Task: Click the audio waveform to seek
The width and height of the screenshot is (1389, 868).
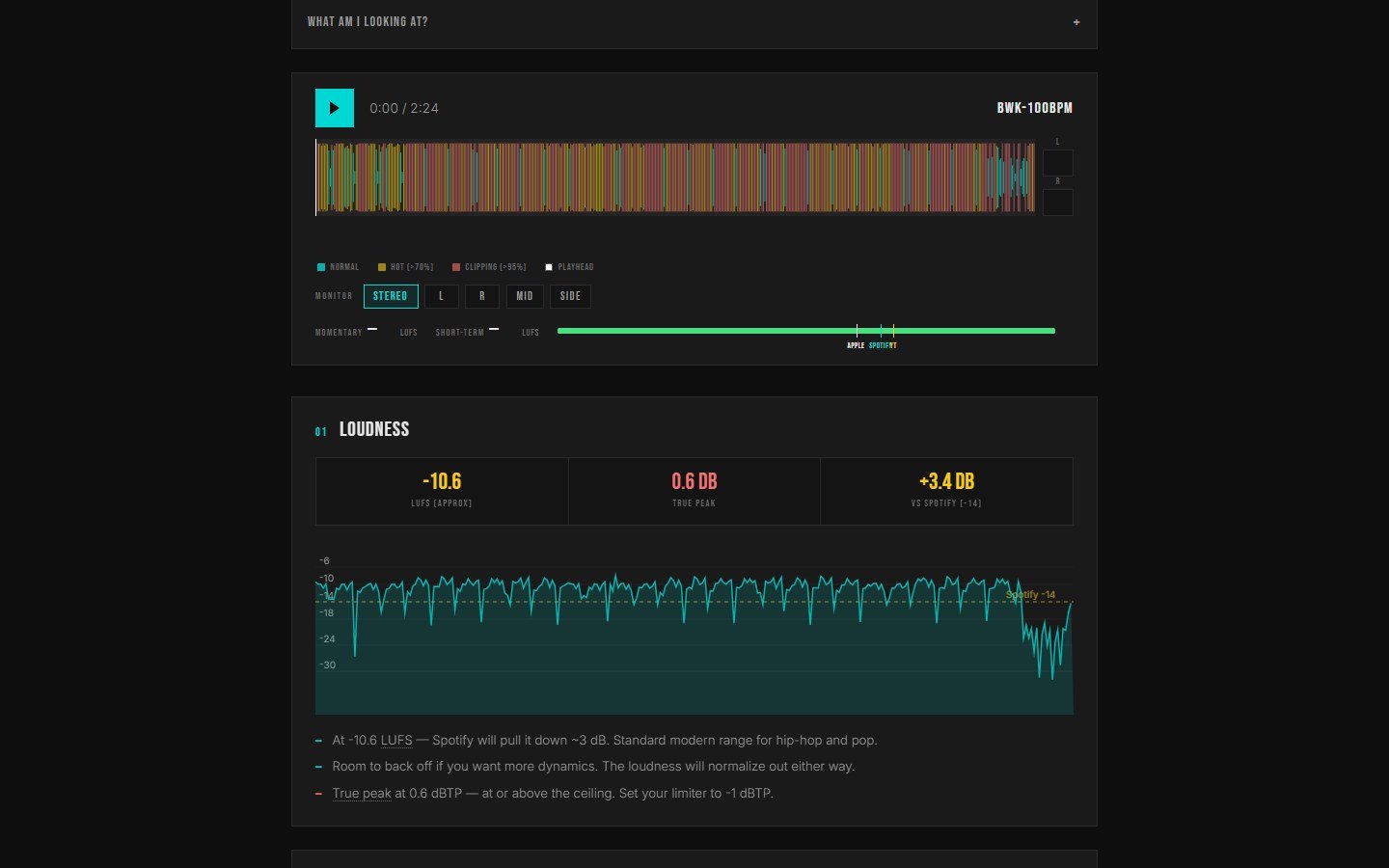Action: [675, 176]
